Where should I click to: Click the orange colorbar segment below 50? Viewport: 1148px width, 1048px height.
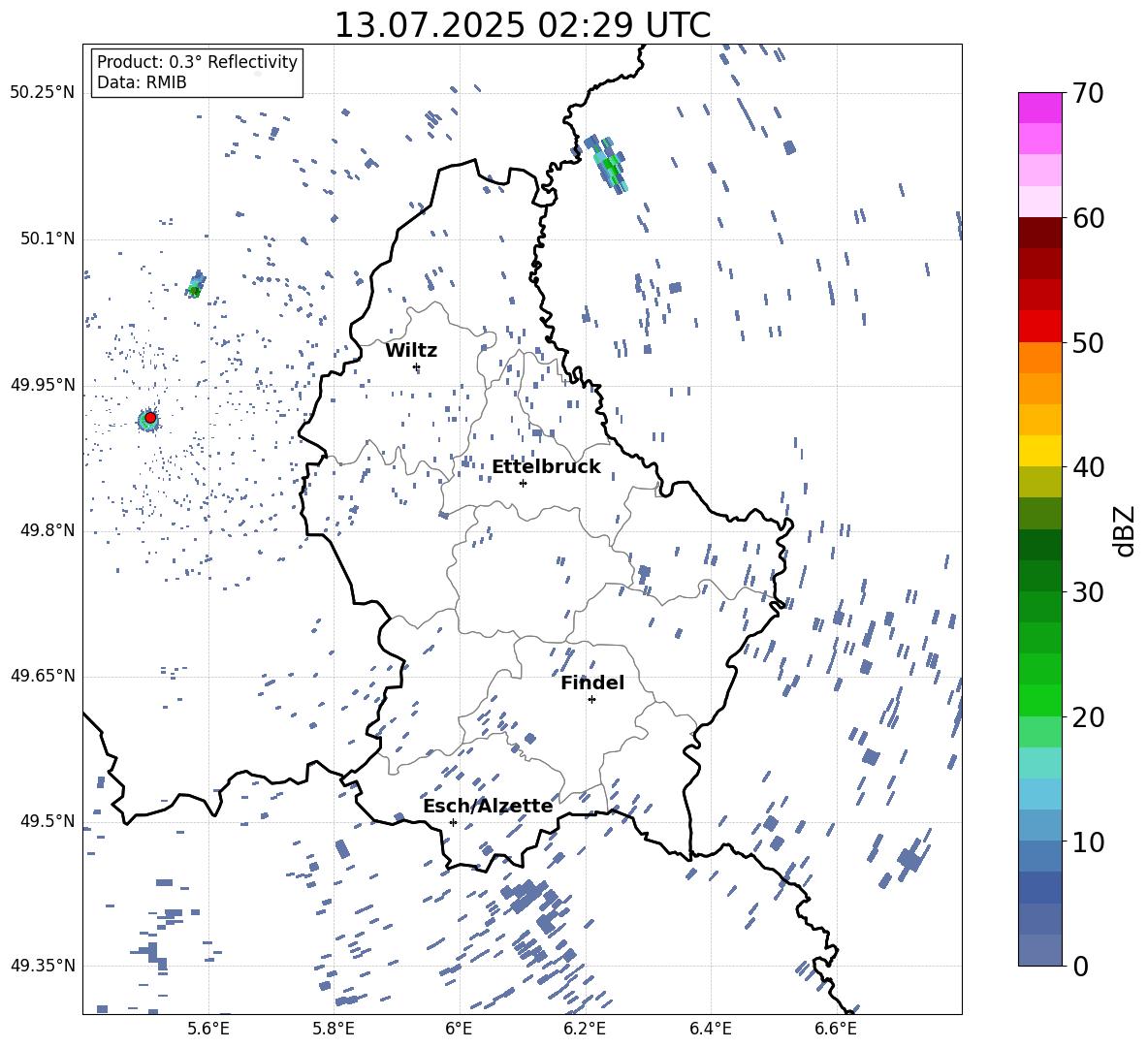pyautogui.click(x=1039, y=358)
